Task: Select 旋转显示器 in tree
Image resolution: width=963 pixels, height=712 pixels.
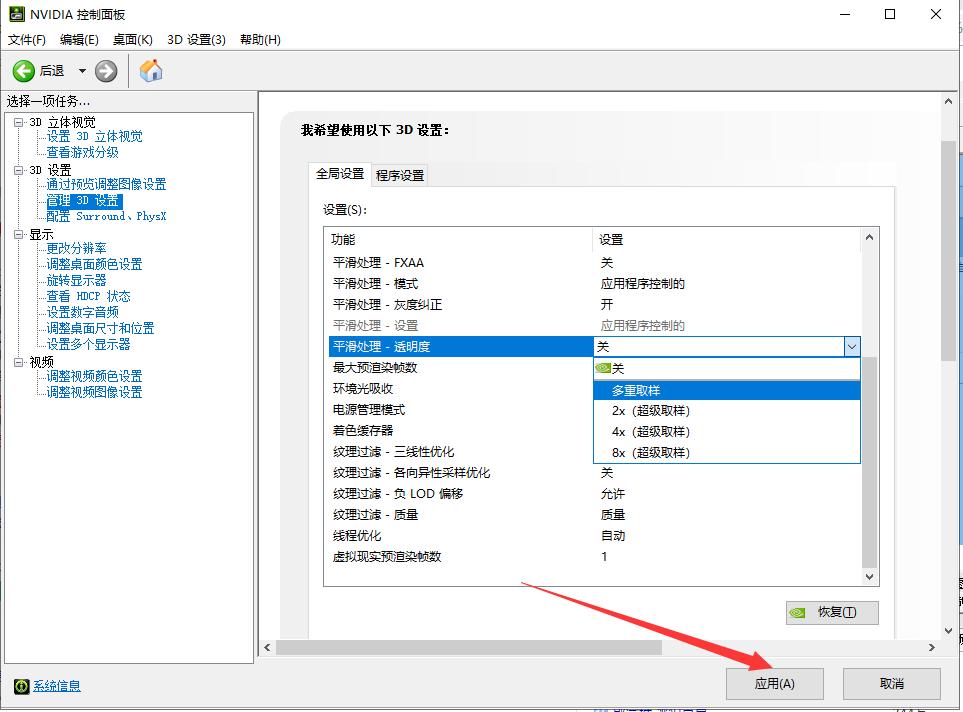Action: (x=77, y=280)
